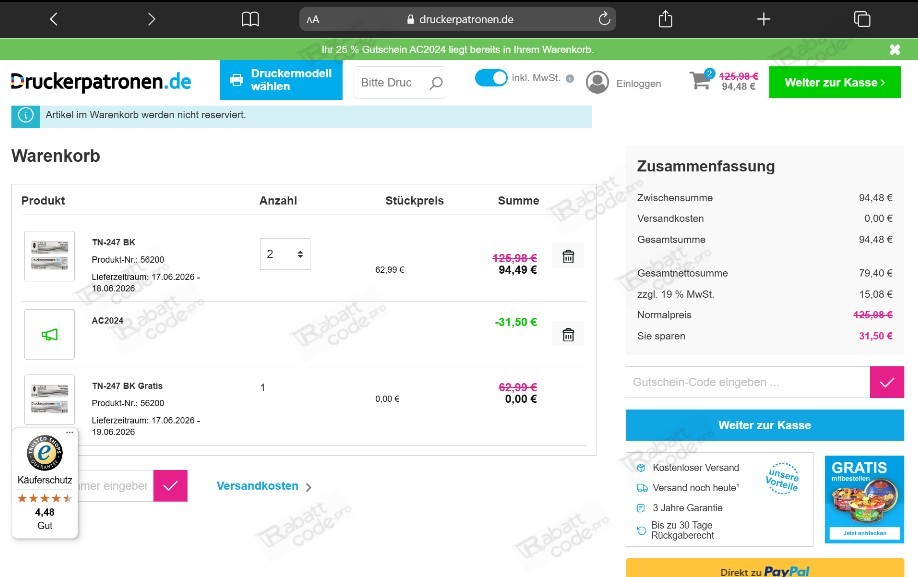This screenshot has width=918, height=577.
Task: Reload the page with the refresh icon
Action: [604, 19]
